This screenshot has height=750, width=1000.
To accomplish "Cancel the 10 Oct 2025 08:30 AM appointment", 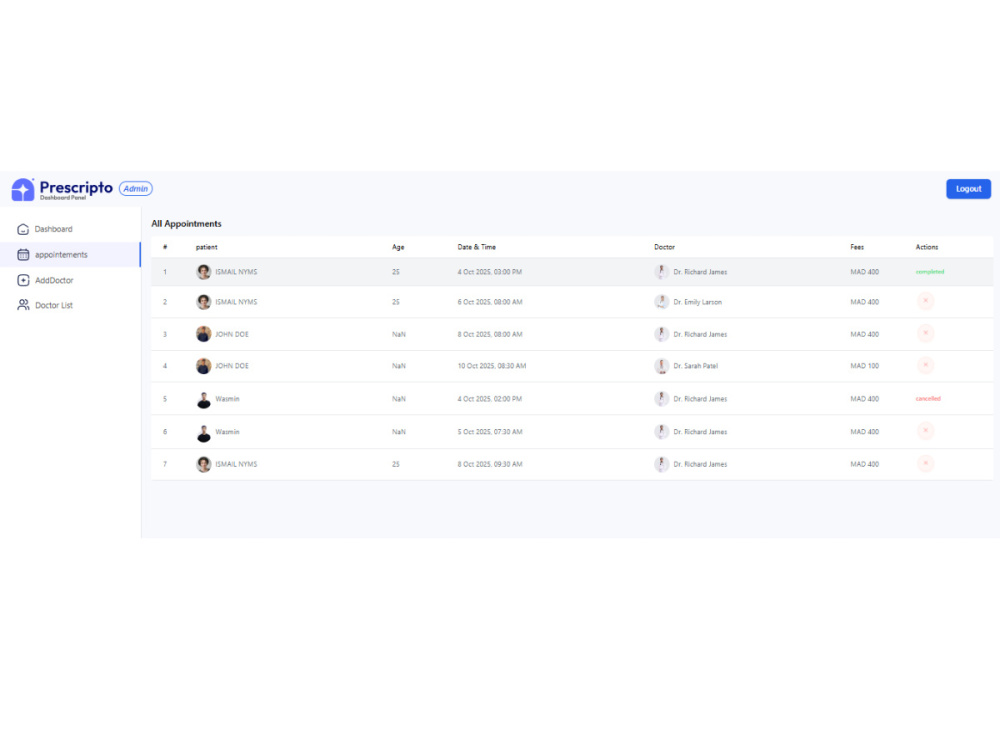I will click(925, 365).
